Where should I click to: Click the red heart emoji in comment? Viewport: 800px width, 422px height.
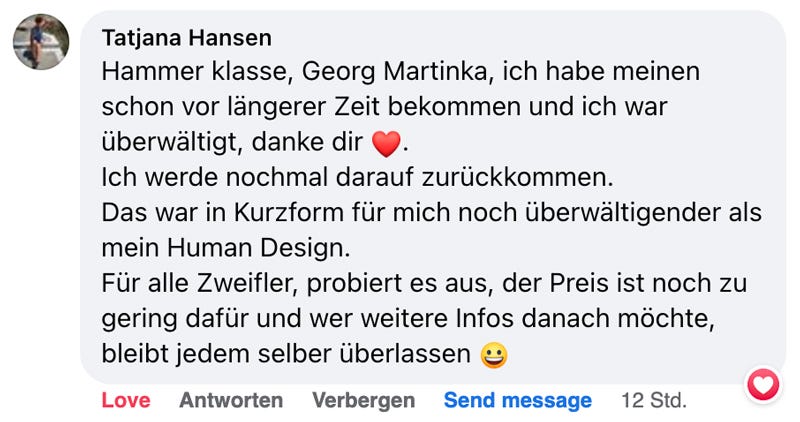385,145
